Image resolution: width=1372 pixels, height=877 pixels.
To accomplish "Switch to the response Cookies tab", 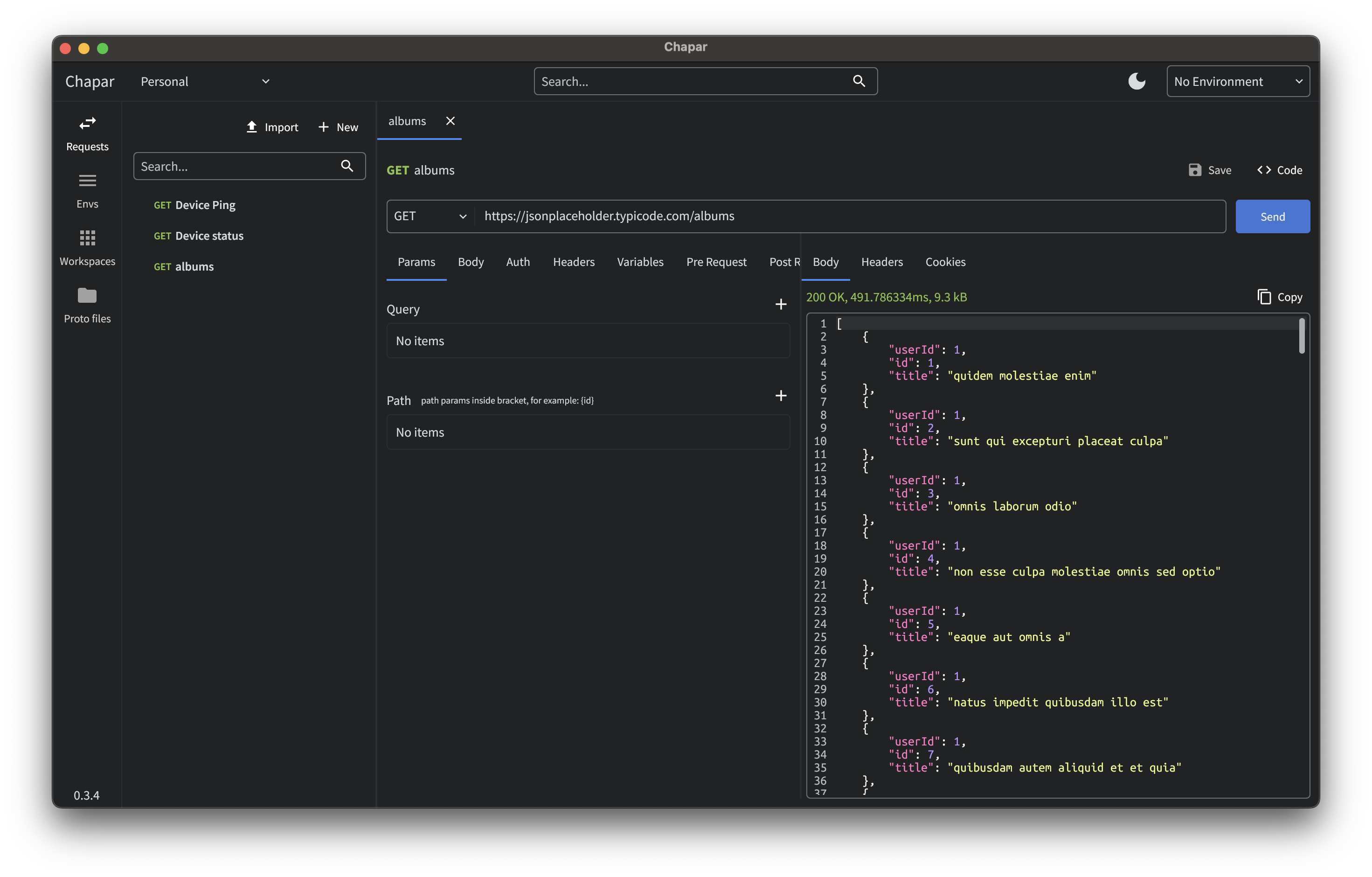I will [x=945, y=262].
